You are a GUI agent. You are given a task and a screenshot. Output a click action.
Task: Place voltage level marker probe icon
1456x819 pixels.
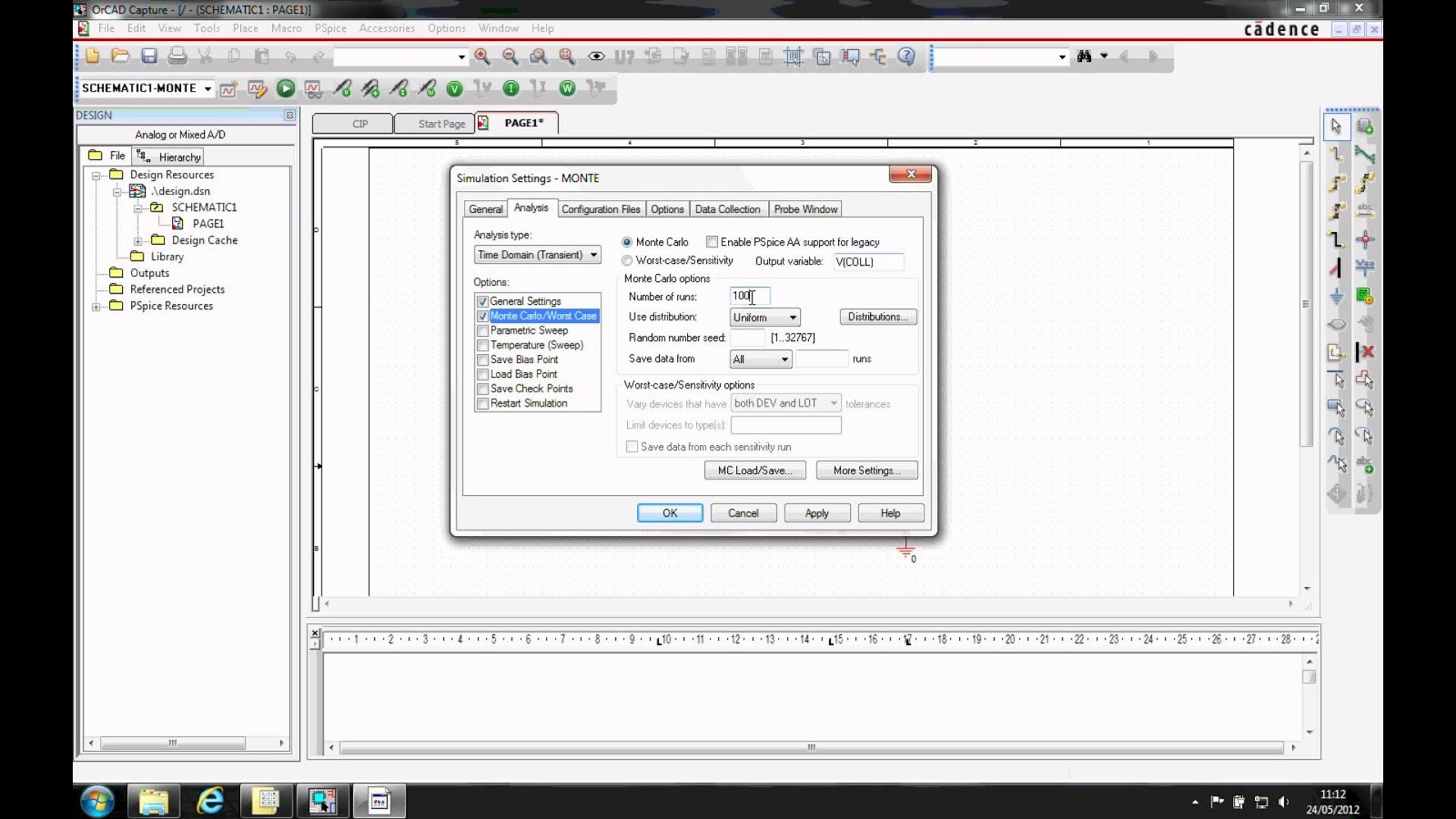click(342, 88)
